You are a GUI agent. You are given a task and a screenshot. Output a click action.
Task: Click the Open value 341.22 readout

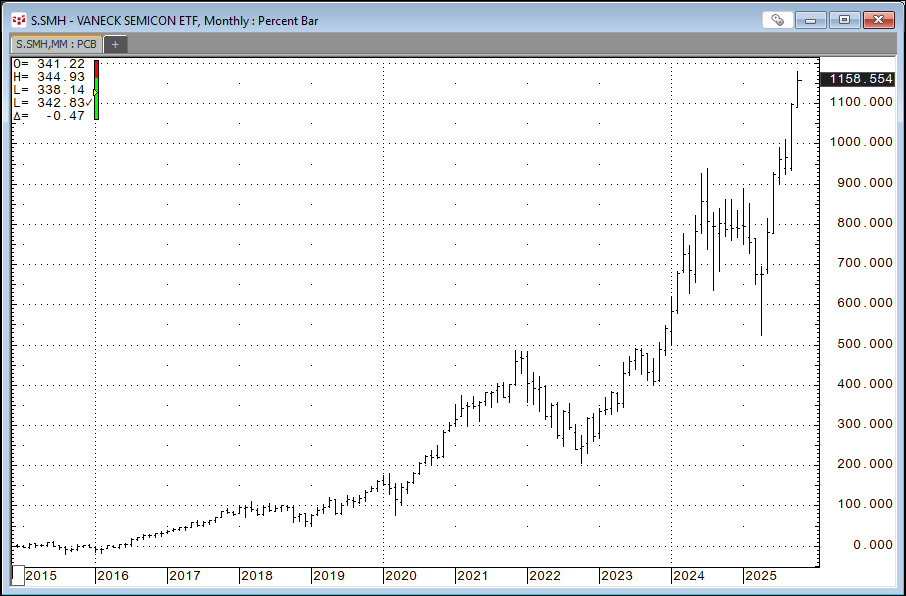[x=50, y=64]
